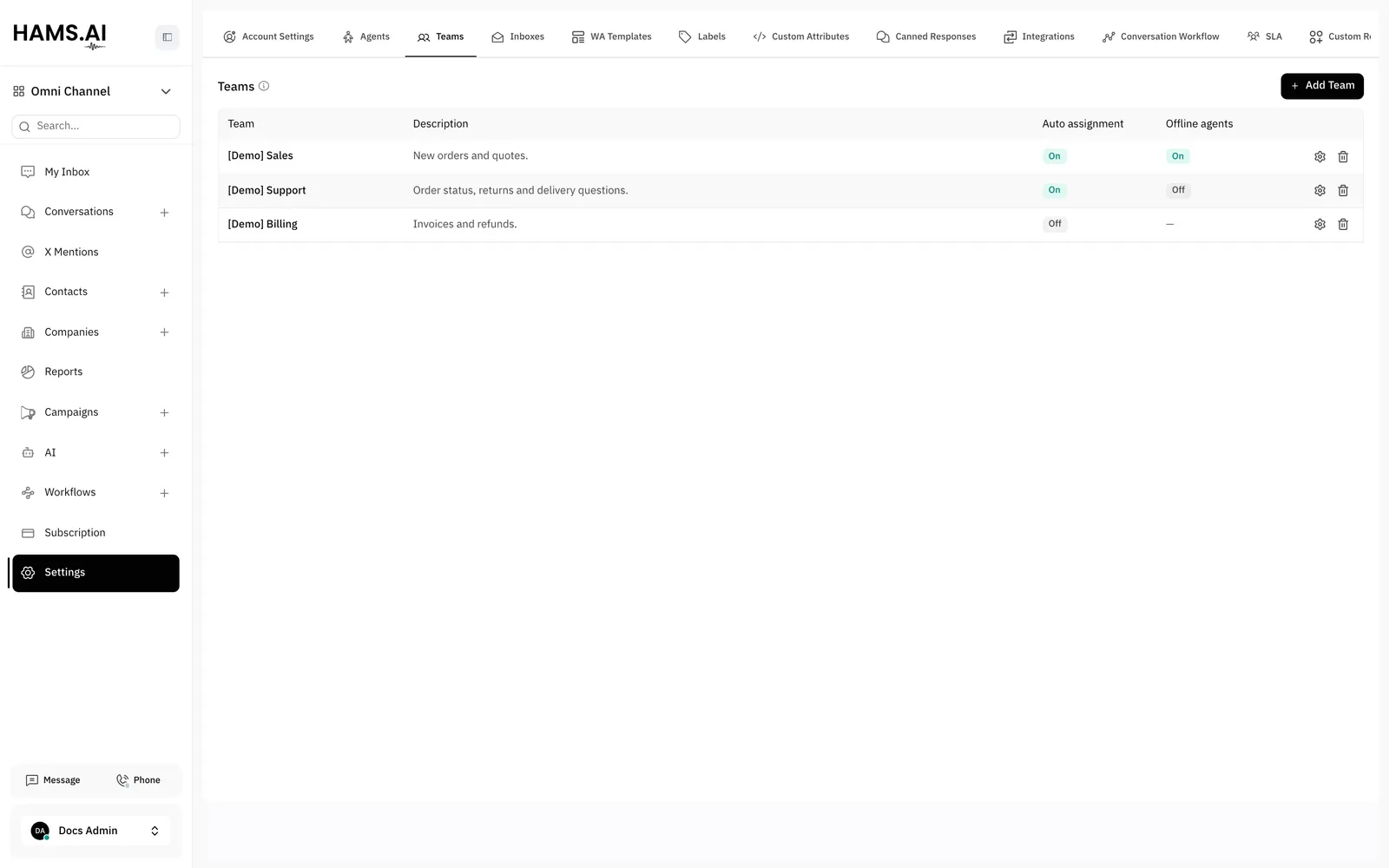Open the Canned Responses tab
1389x868 pixels.
tap(925, 36)
